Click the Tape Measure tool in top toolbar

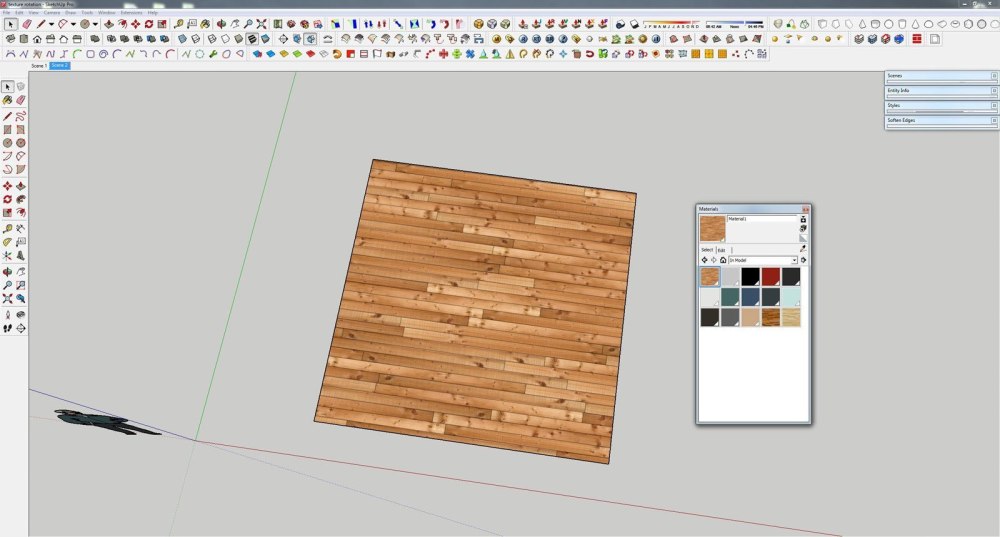179,24
